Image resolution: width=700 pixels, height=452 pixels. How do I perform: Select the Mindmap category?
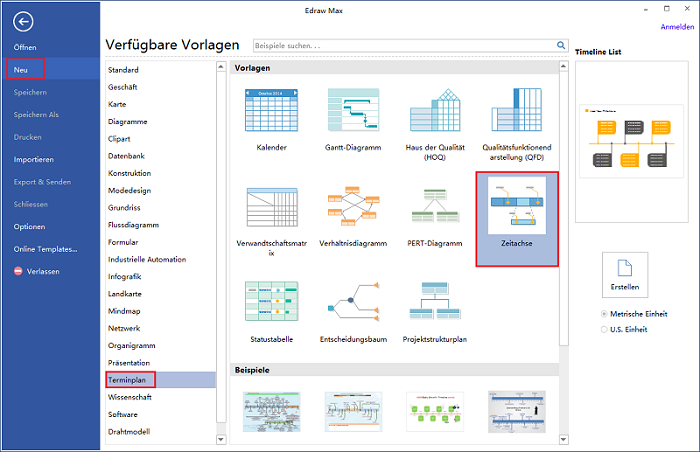point(124,311)
